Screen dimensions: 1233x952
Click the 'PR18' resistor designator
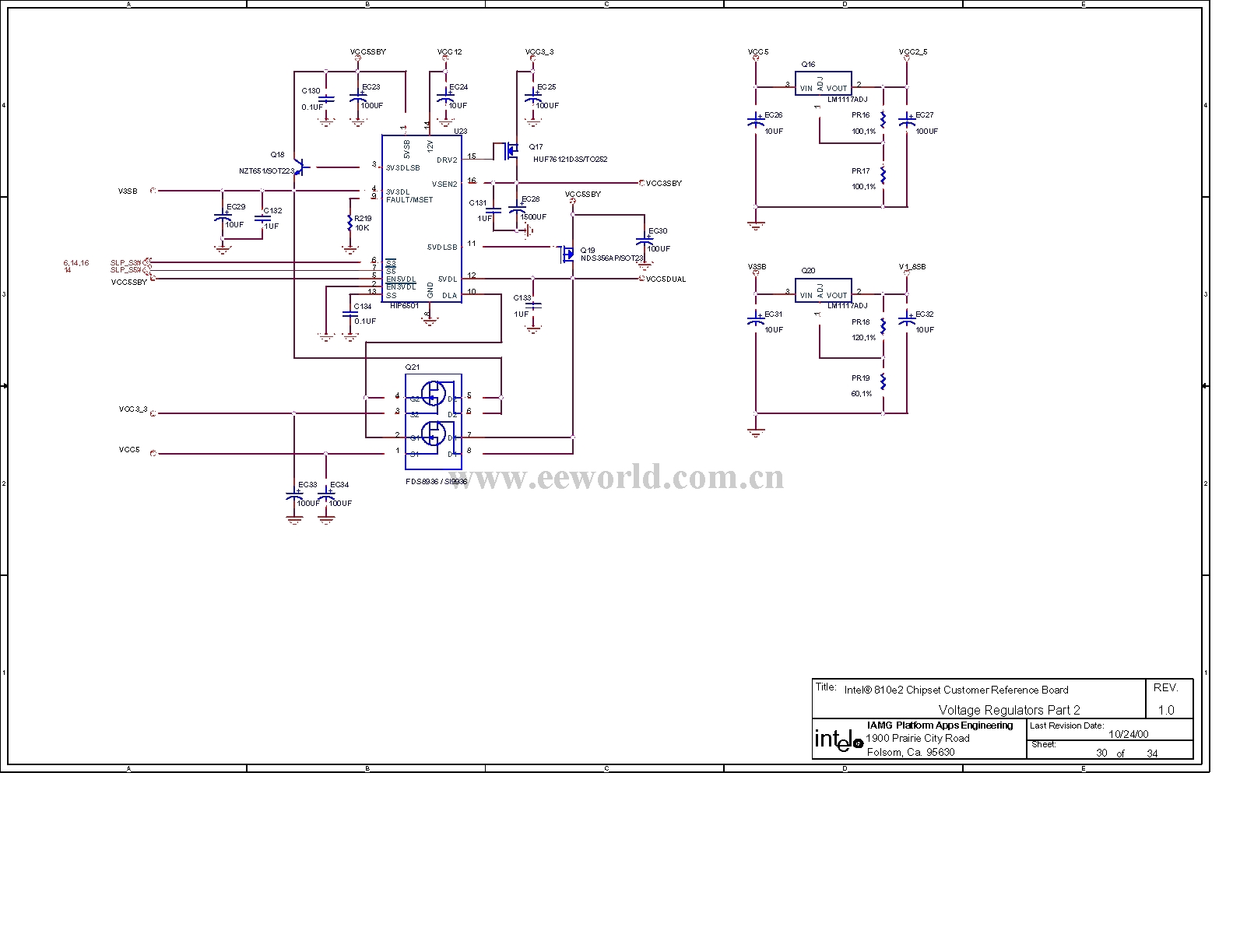point(860,322)
